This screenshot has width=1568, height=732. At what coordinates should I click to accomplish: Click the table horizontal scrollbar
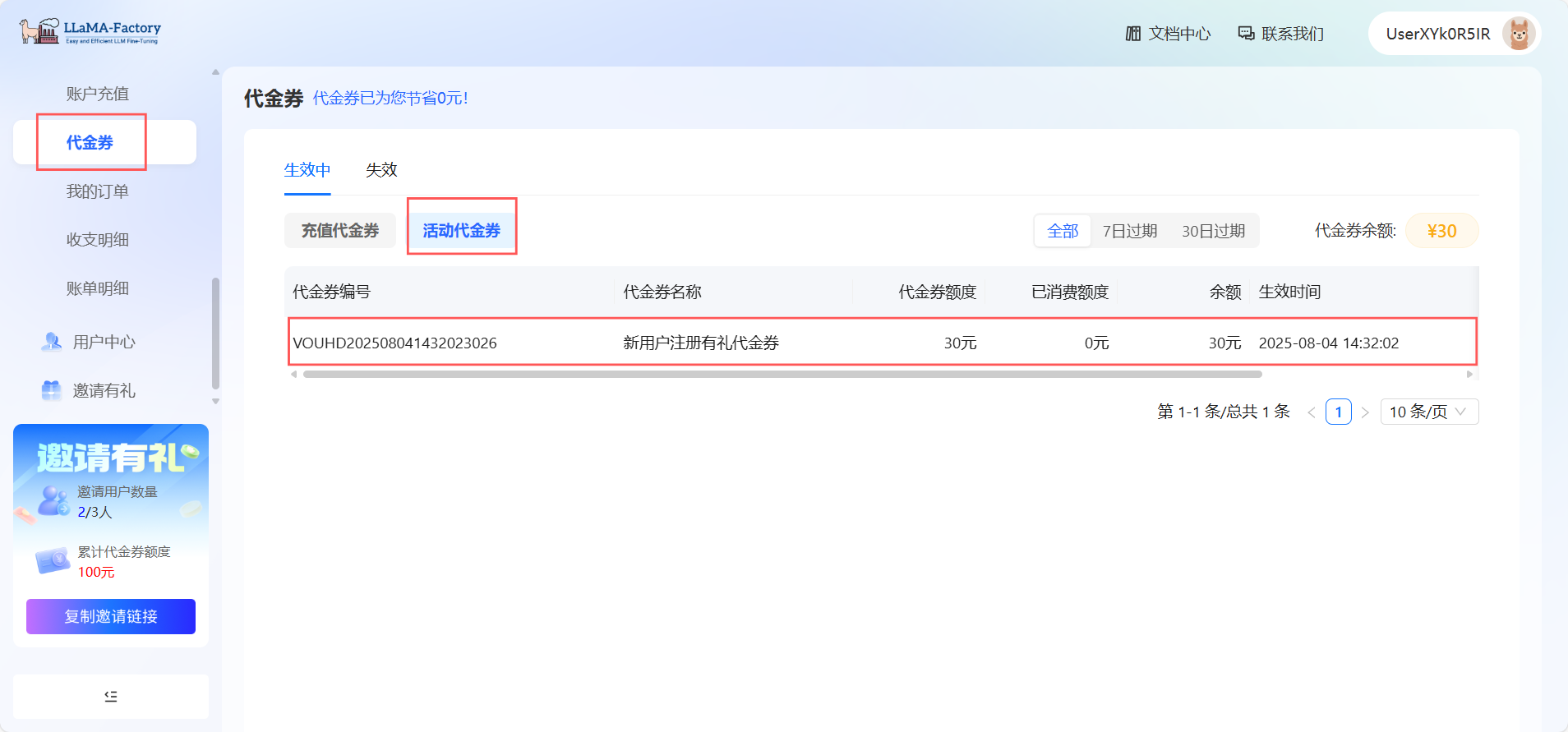tap(782, 375)
